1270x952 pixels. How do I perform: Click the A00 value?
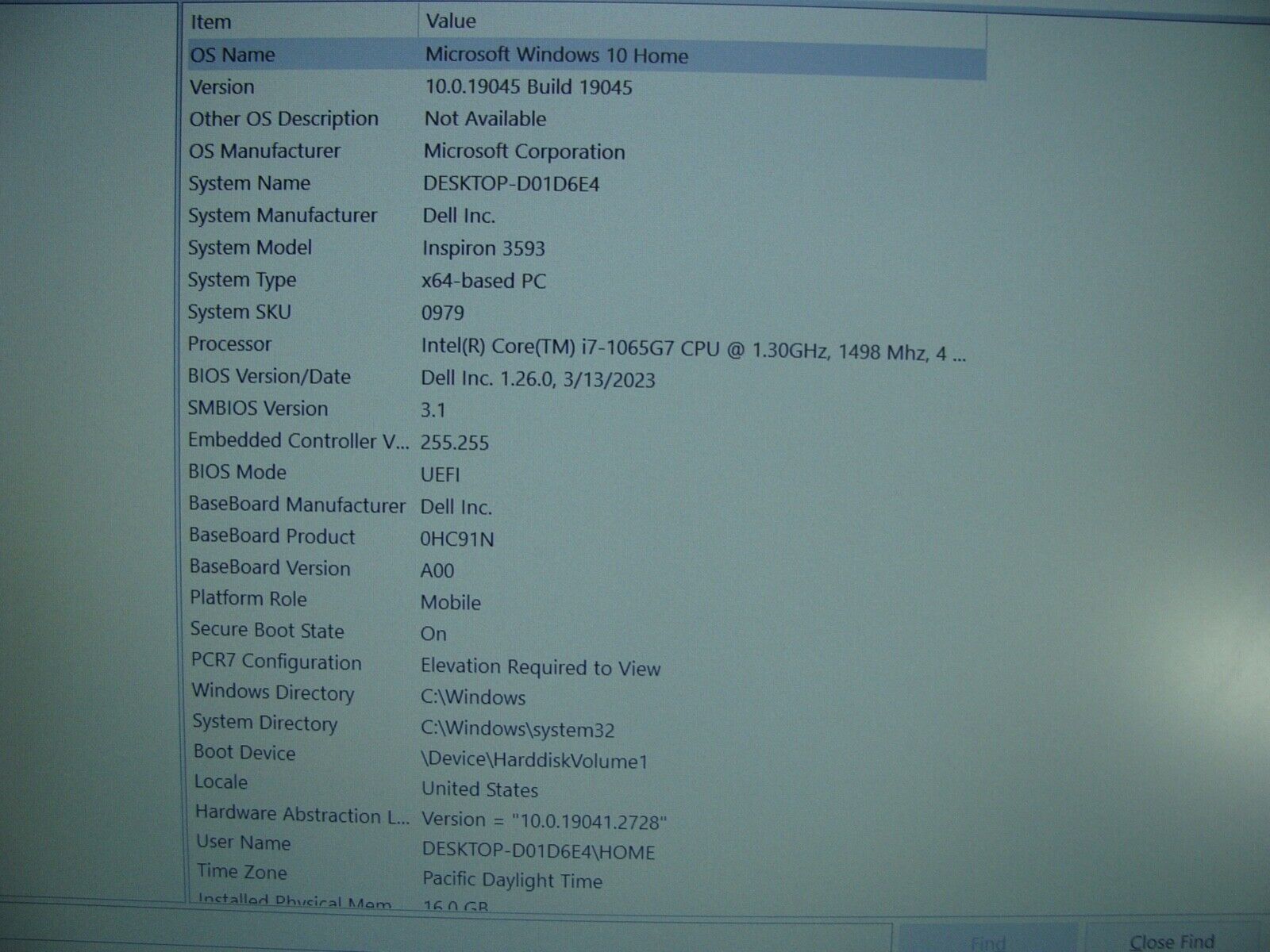(x=437, y=570)
